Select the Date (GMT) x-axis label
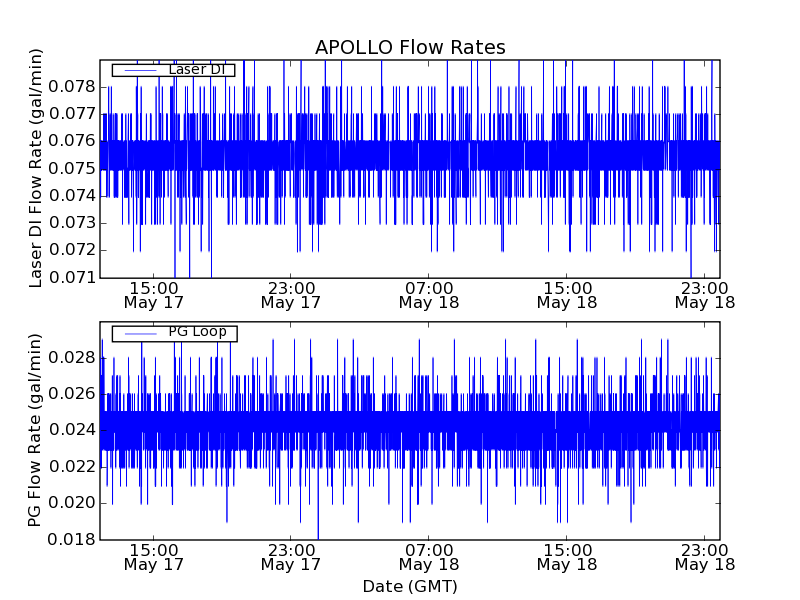The width and height of the screenshot is (800, 600). tap(410, 586)
